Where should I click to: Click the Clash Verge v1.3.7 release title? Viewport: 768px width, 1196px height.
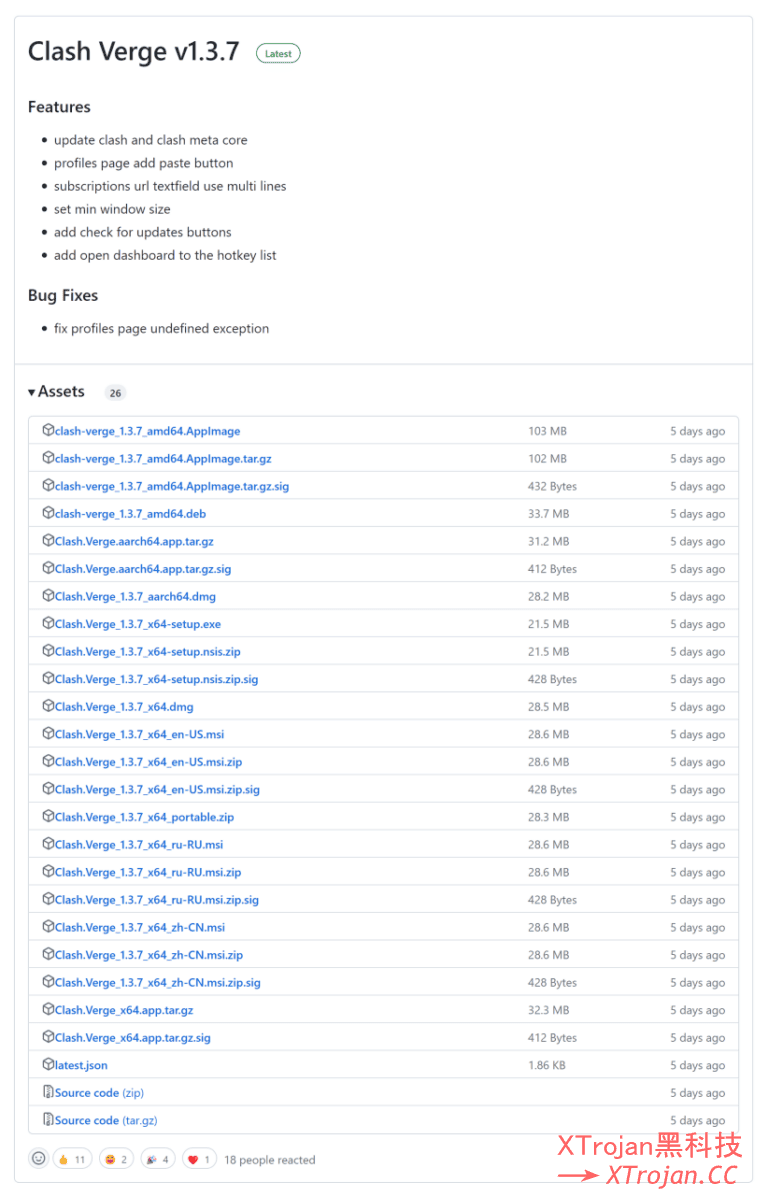(134, 52)
